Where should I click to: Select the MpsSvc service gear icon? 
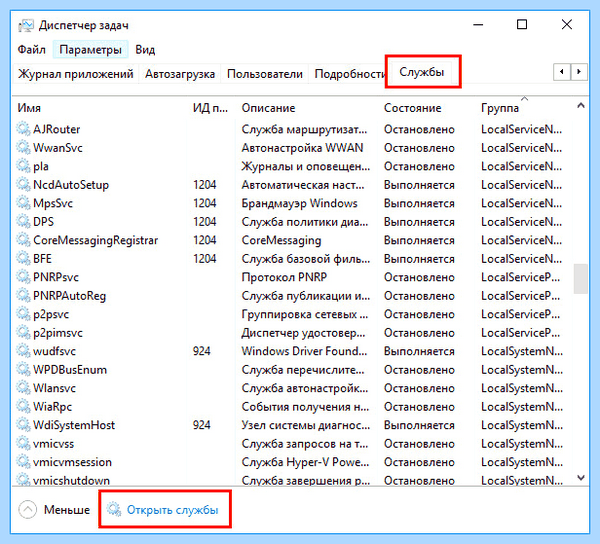[23, 203]
